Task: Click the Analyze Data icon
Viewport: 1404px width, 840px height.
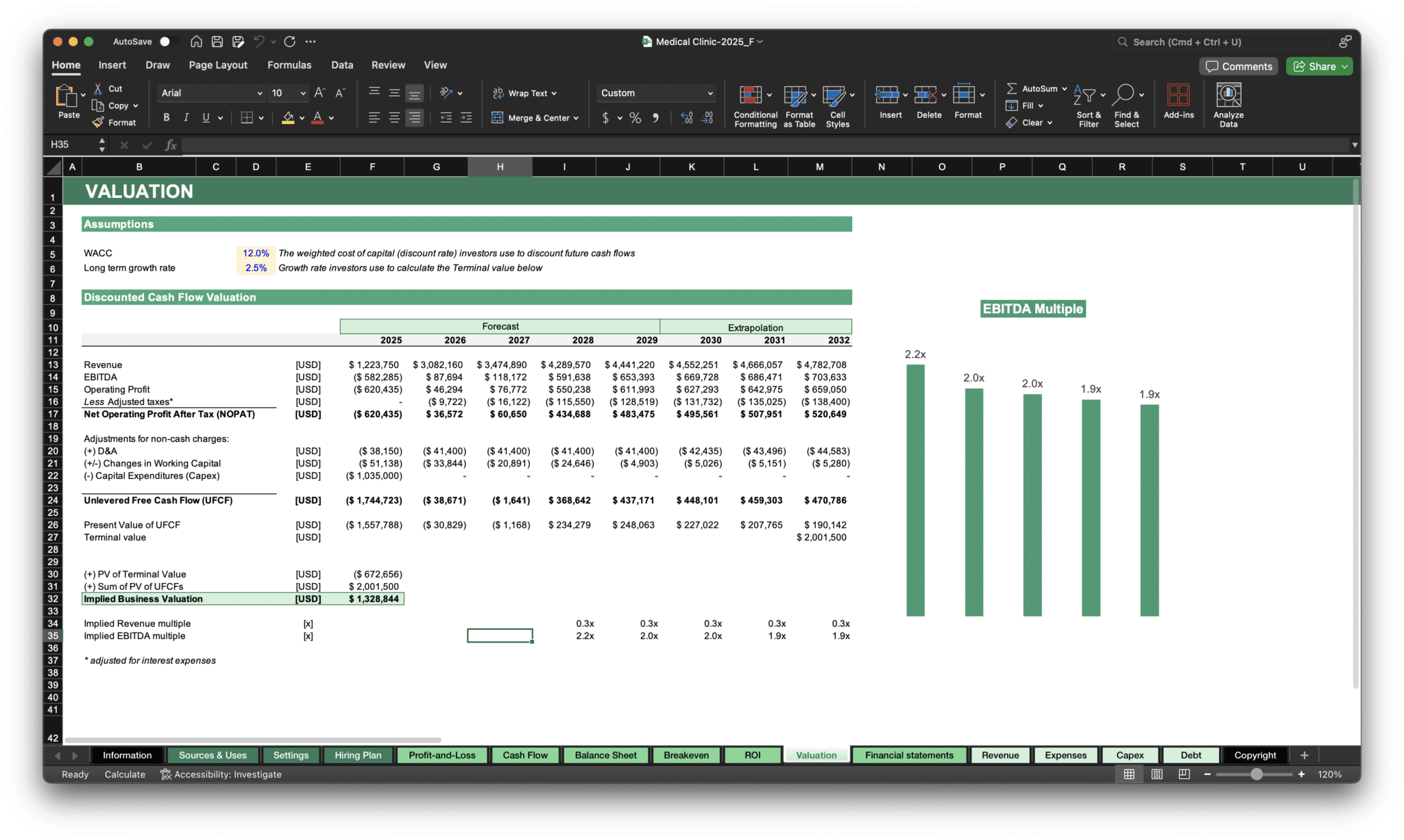Action: click(1228, 96)
